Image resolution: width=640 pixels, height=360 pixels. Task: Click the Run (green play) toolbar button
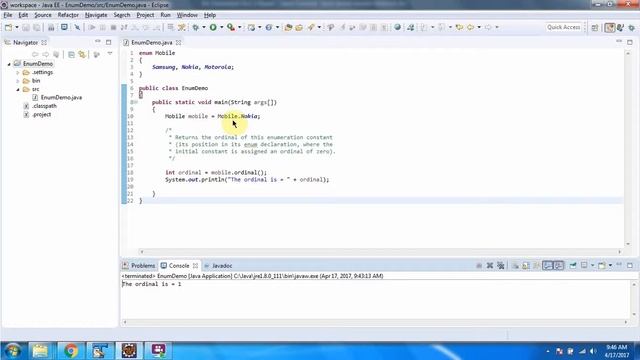(x=213, y=27)
